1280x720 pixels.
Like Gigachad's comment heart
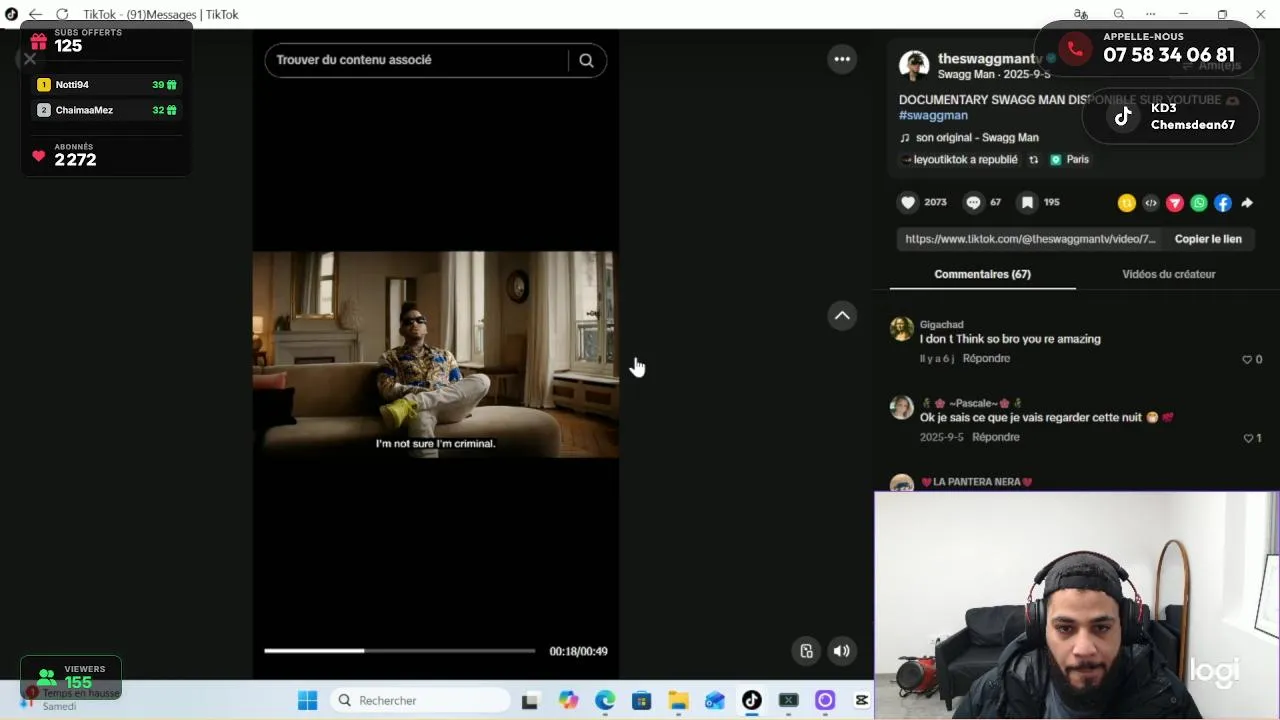tap(1247, 359)
